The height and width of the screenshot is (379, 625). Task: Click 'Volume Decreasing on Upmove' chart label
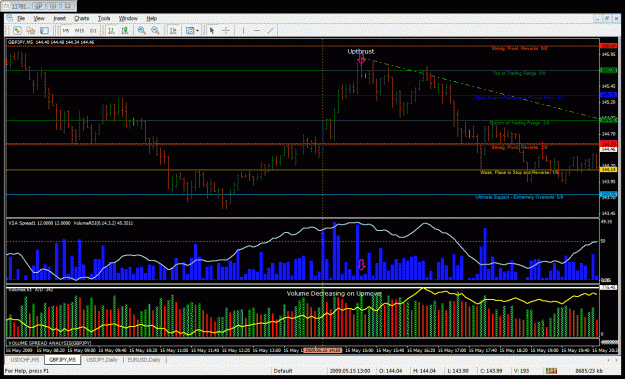click(334, 294)
